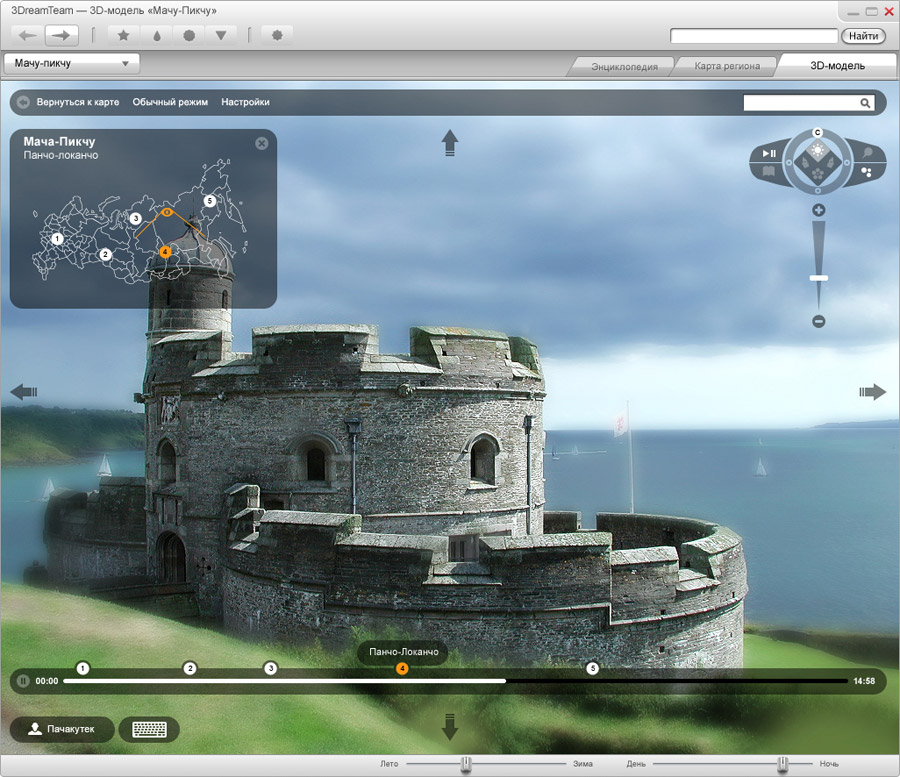Click the Вернуться к карте link

pos(77,102)
